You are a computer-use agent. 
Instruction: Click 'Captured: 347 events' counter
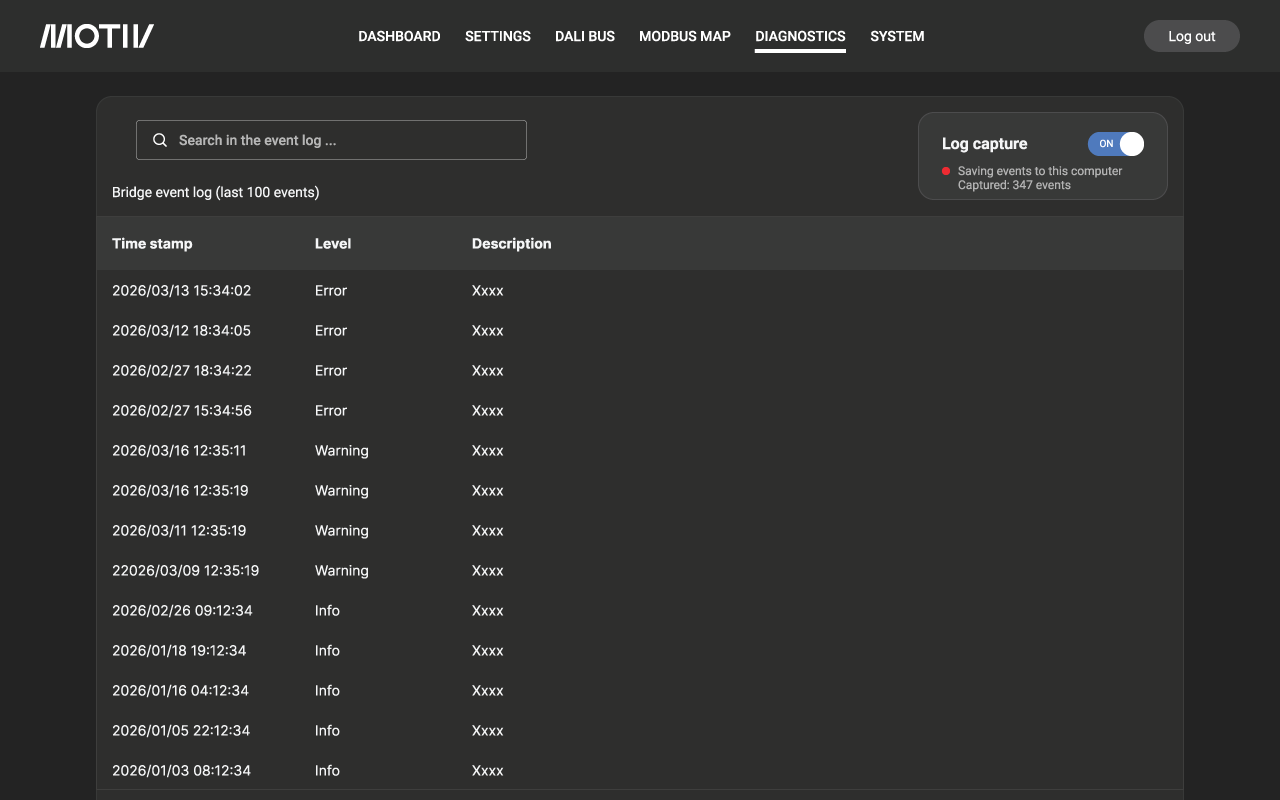[x=1014, y=185]
